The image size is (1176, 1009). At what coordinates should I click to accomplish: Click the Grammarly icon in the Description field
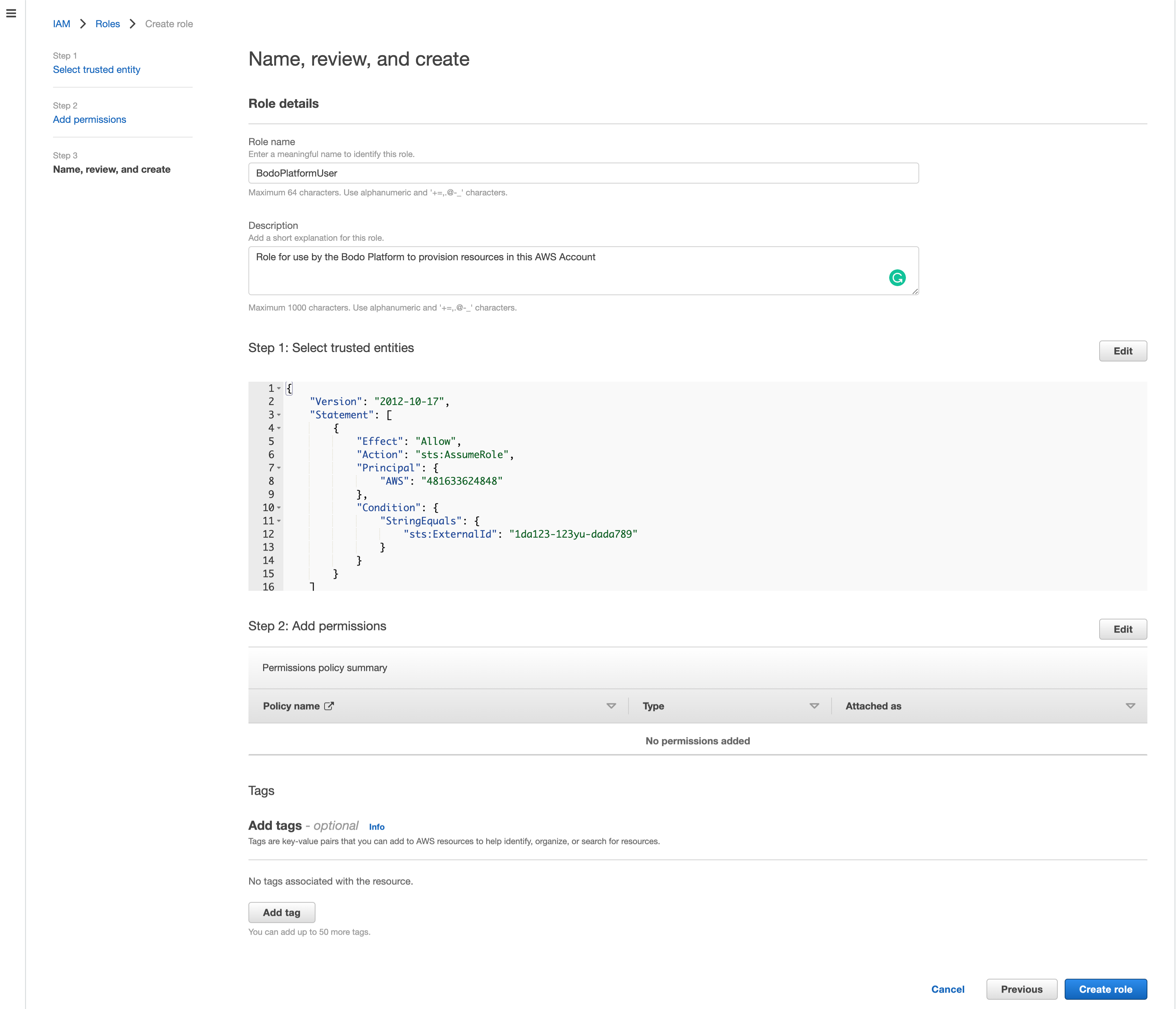click(x=897, y=279)
